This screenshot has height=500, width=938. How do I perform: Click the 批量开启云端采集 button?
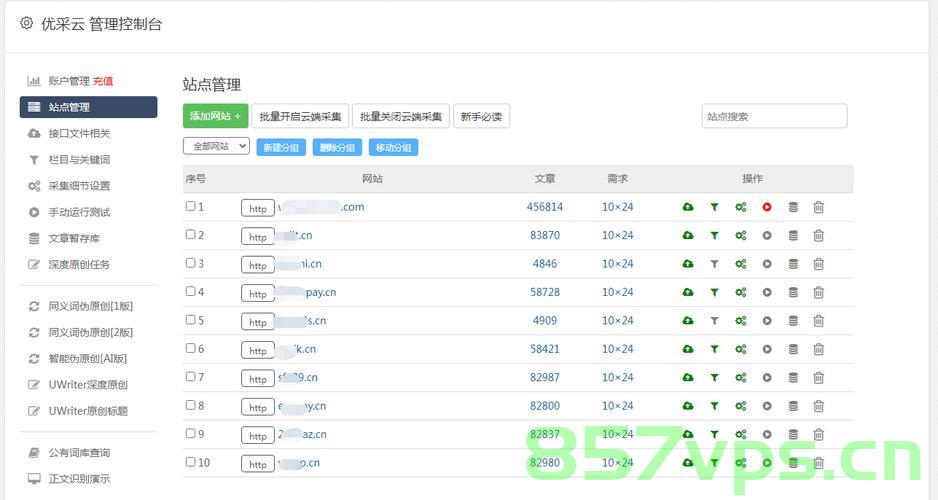pyautogui.click(x=300, y=116)
